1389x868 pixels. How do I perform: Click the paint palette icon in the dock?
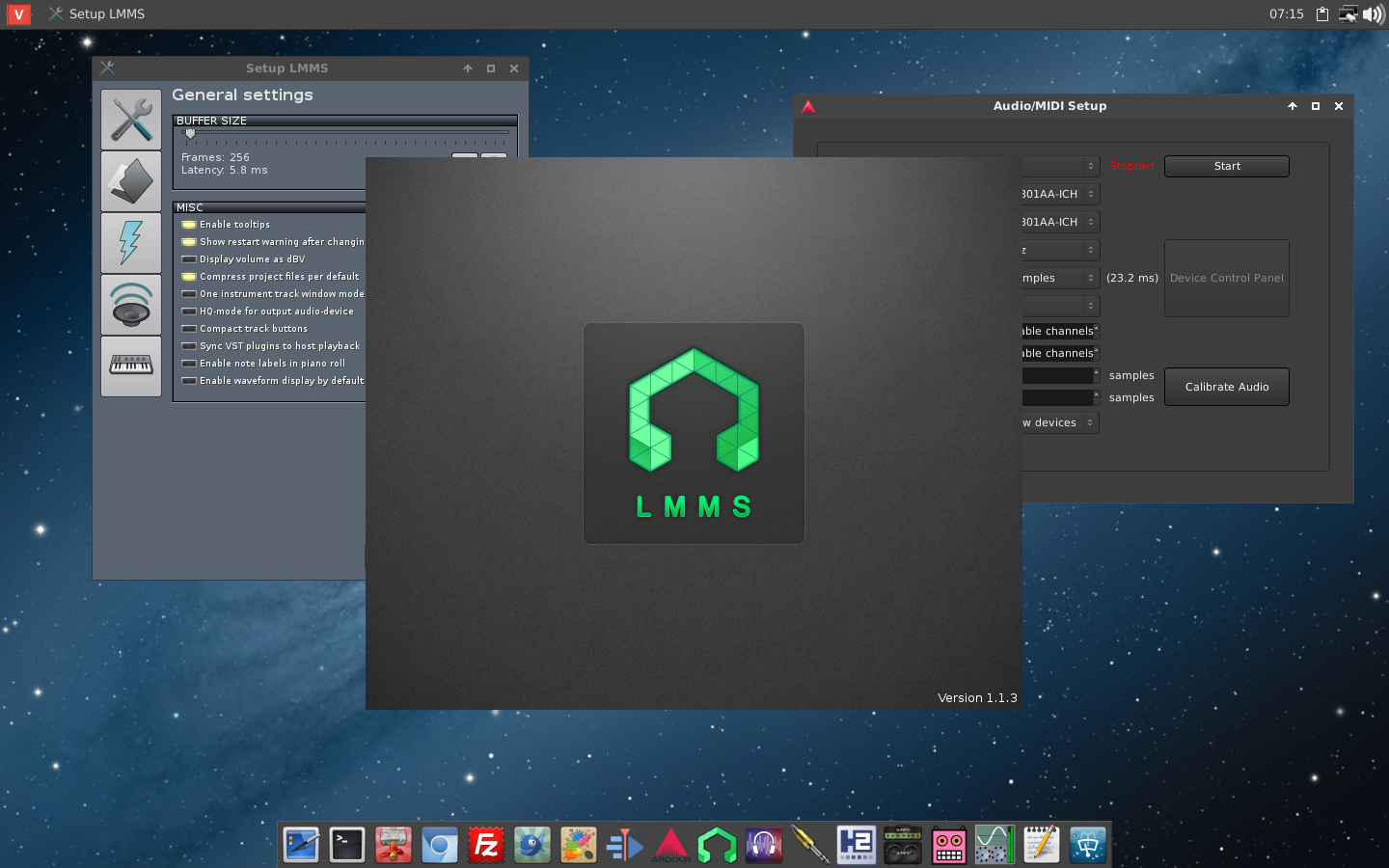[x=579, y=845]
